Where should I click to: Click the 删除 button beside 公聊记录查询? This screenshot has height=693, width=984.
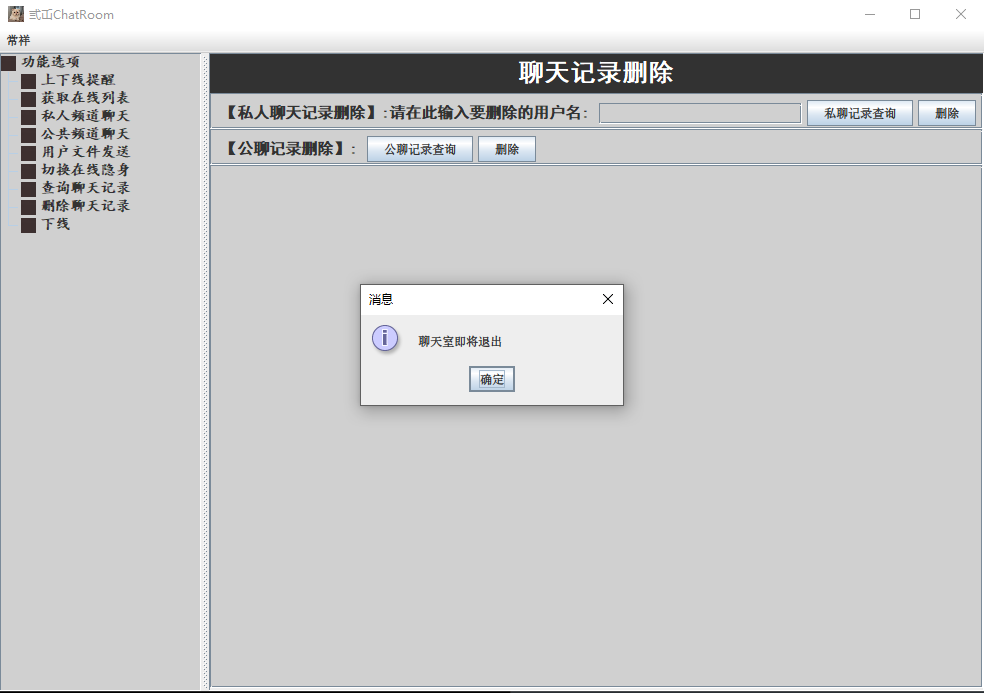pos(506,148)
